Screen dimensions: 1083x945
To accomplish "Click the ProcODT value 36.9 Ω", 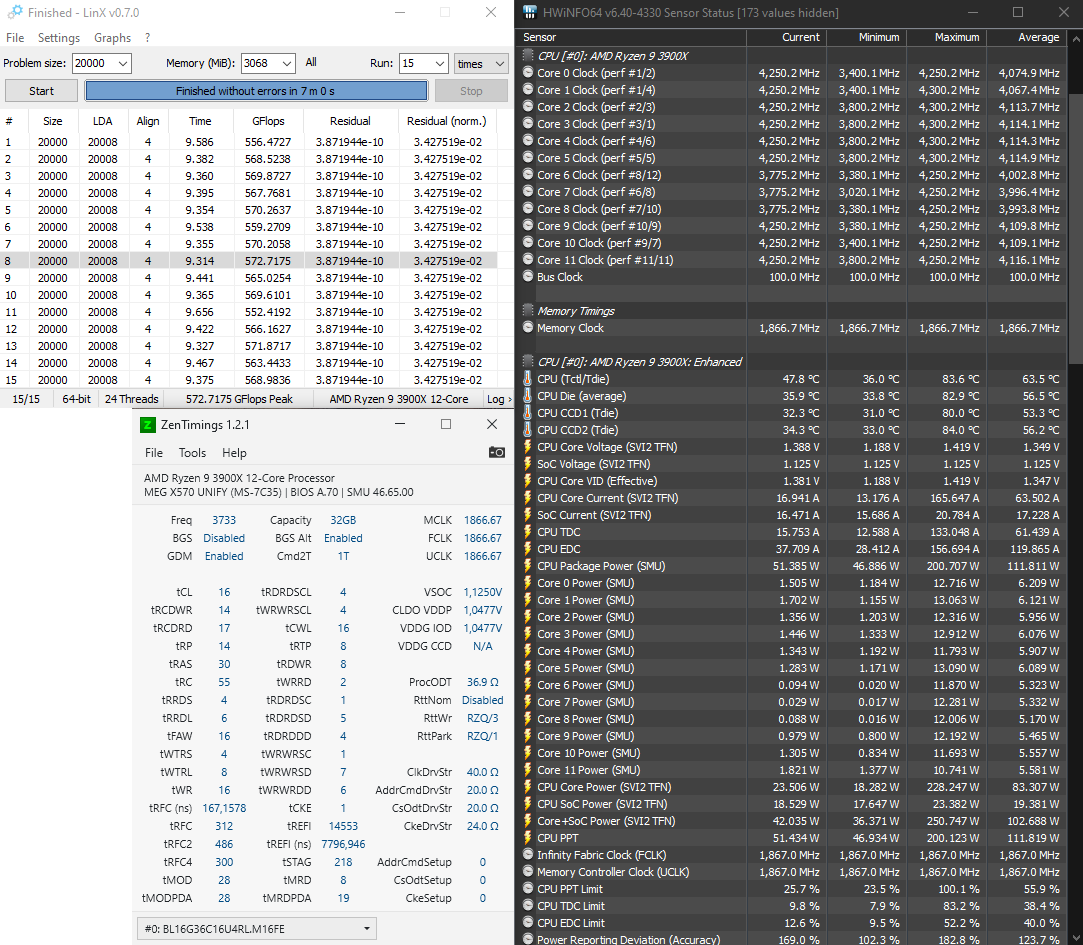I will coord(482,682).
